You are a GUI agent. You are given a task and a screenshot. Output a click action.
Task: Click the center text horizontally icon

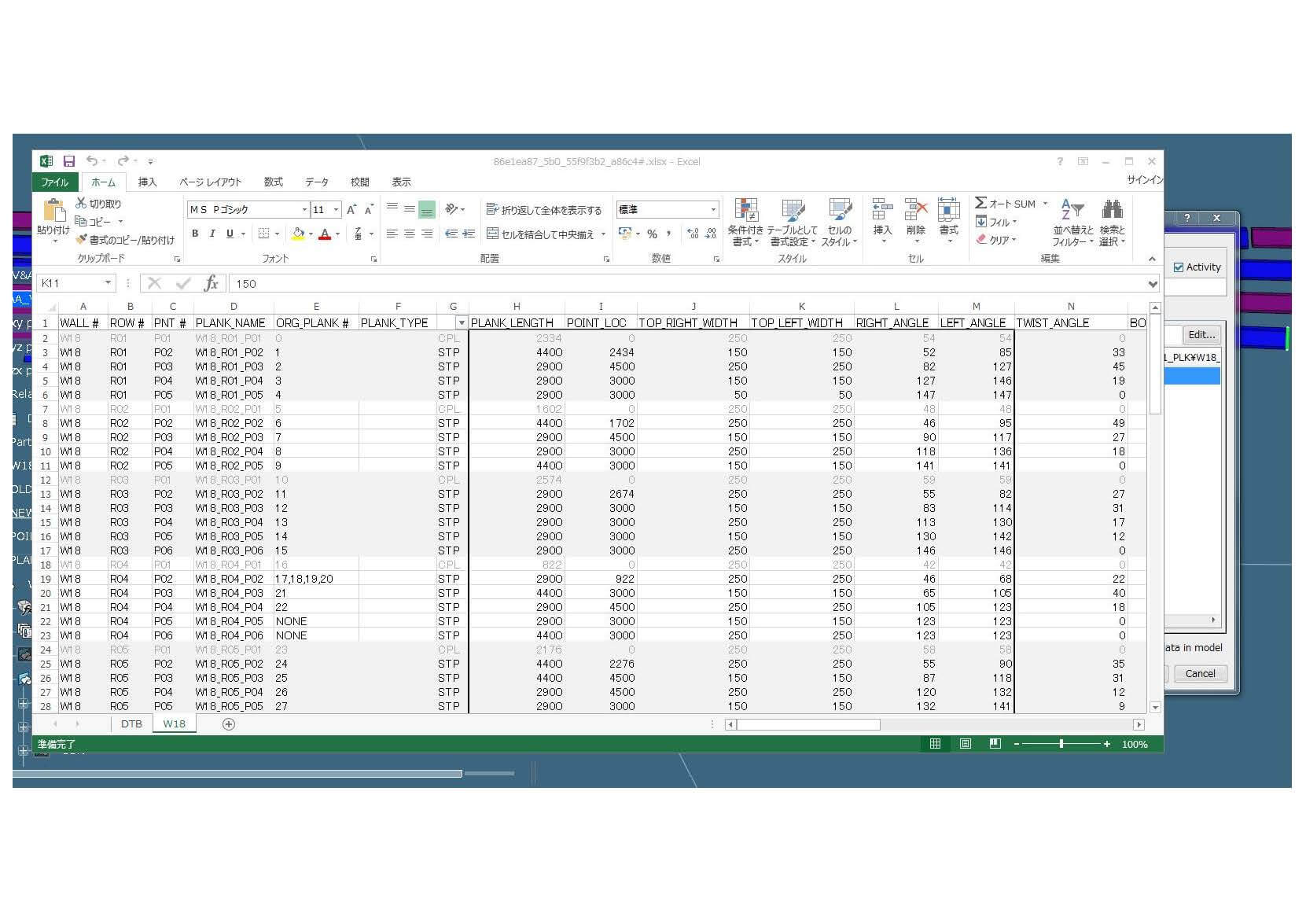[410, 234]
